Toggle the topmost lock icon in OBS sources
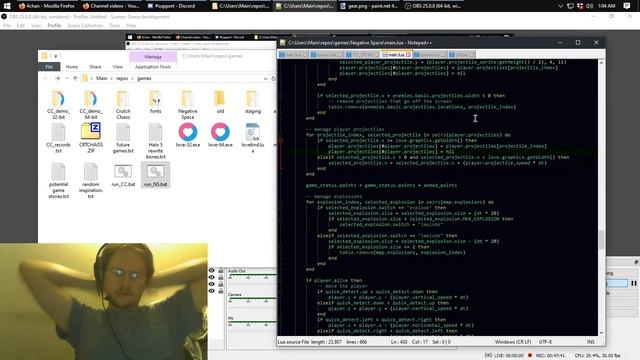The width and height of the screenshot is (640, 360). tap(221, 271)
